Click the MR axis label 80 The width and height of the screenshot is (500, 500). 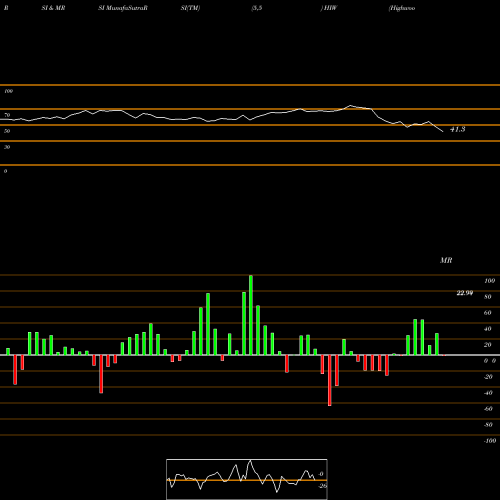tap(488, 297)
